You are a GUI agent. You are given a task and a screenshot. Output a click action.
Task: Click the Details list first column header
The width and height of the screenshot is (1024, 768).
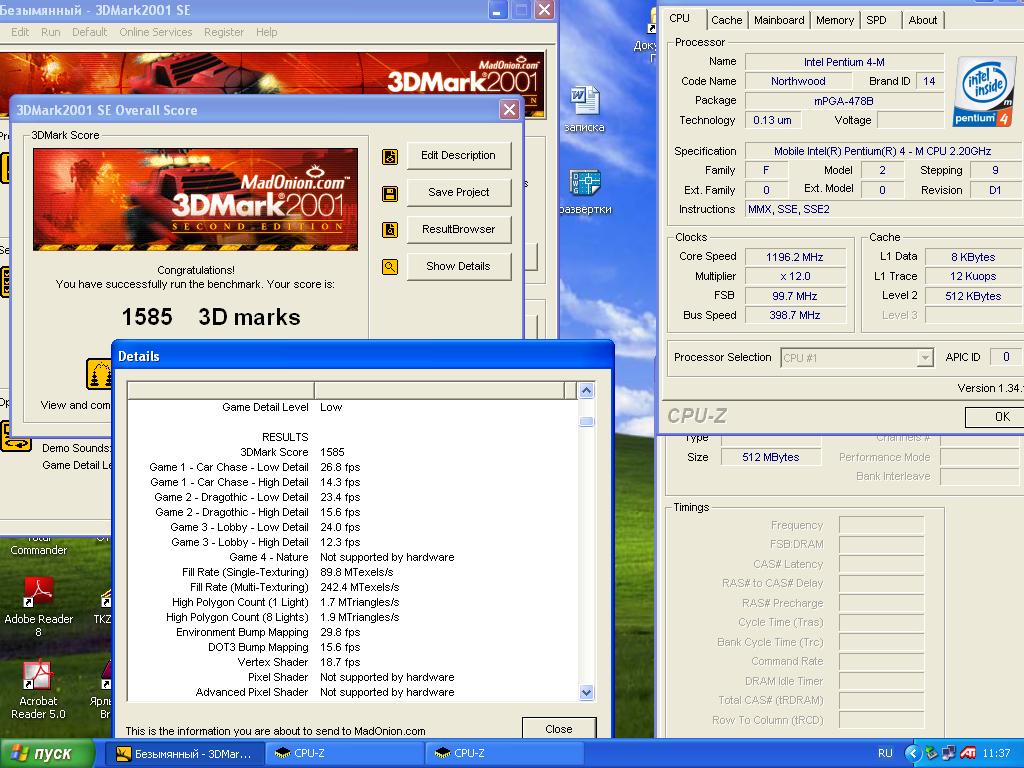point(221,391)
